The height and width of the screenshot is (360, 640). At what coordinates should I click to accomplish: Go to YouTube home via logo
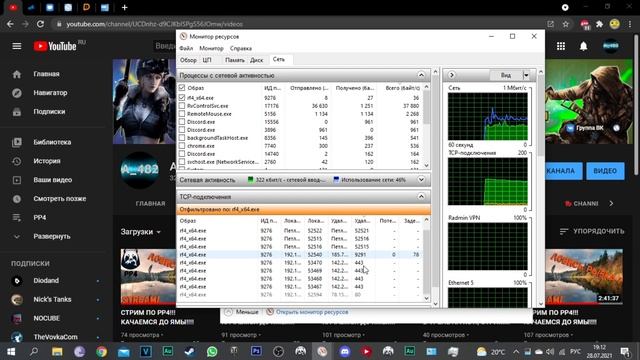pyautogui.click(x=56, y=46)
